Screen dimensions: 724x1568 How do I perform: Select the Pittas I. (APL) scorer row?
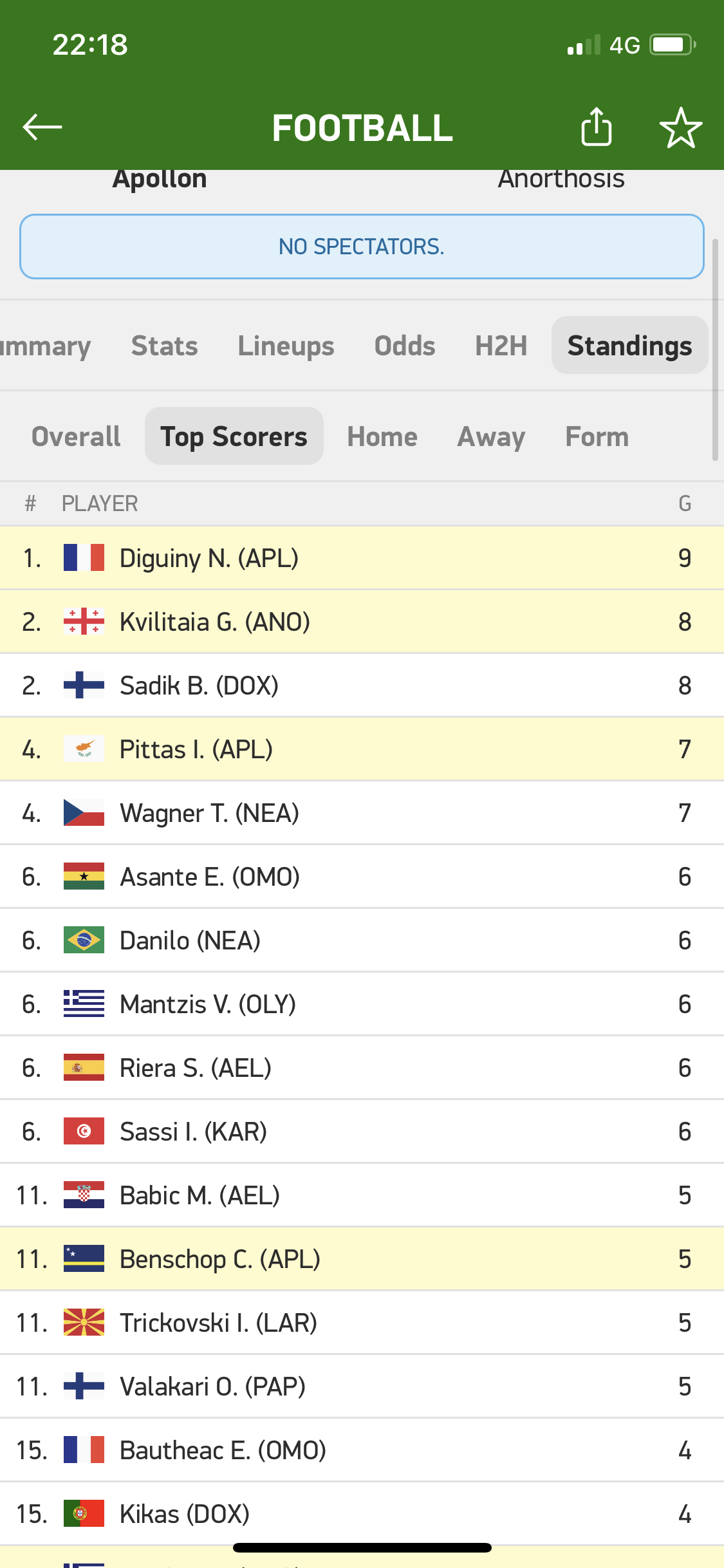(x=360, y=749)
